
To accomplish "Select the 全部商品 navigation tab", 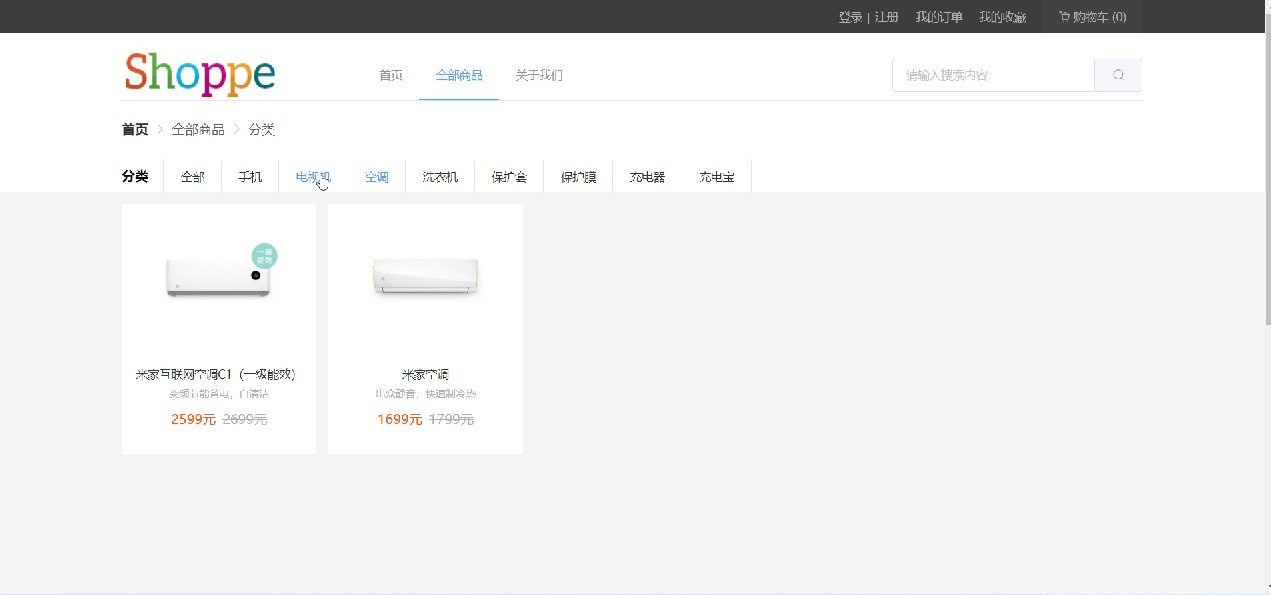I will (459, 75).
